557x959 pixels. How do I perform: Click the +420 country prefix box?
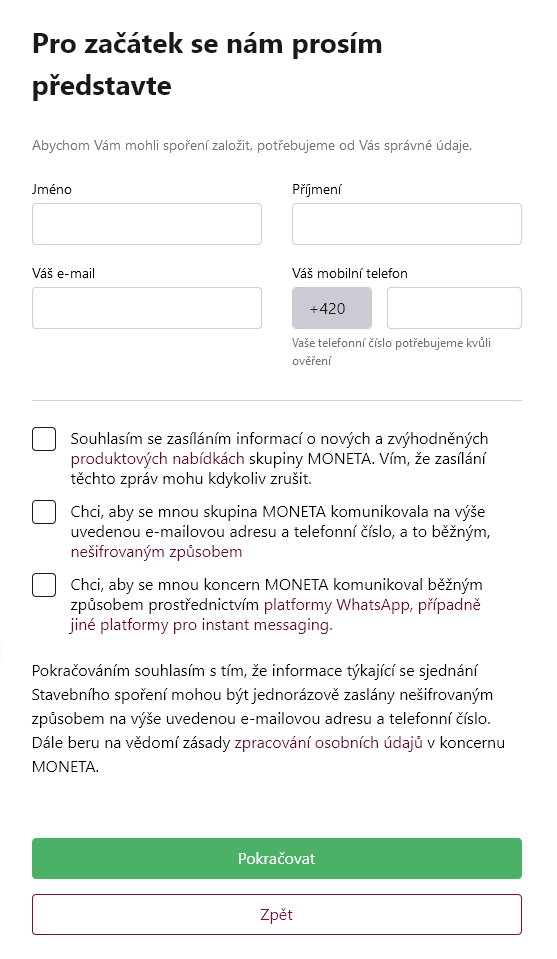pos(332,308)
